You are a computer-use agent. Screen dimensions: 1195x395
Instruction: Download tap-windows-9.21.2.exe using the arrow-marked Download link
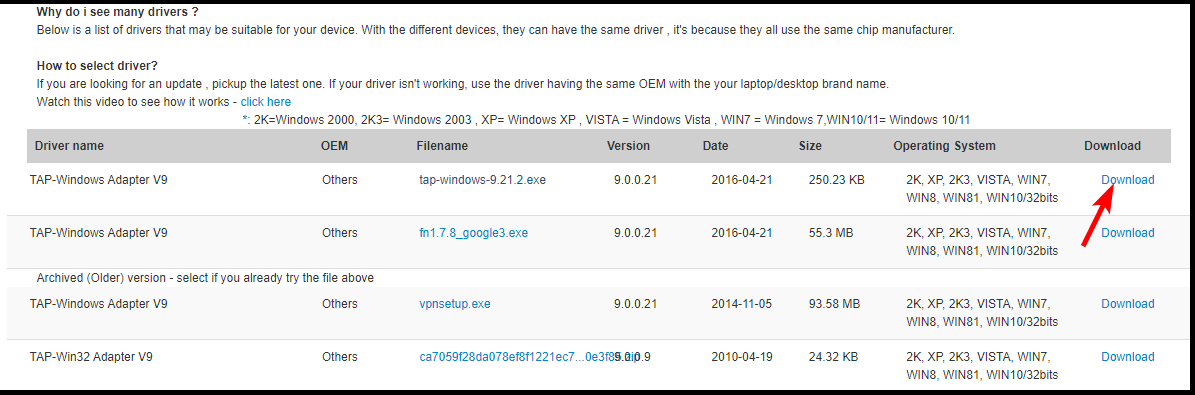click(x=1127, y=180)
